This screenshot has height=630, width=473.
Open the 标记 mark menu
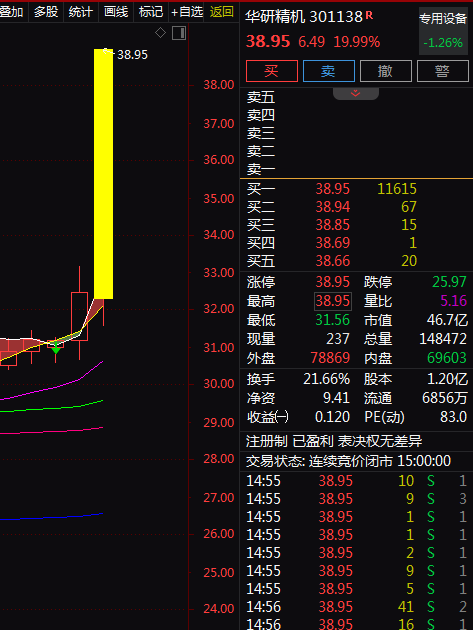[151, 12]
